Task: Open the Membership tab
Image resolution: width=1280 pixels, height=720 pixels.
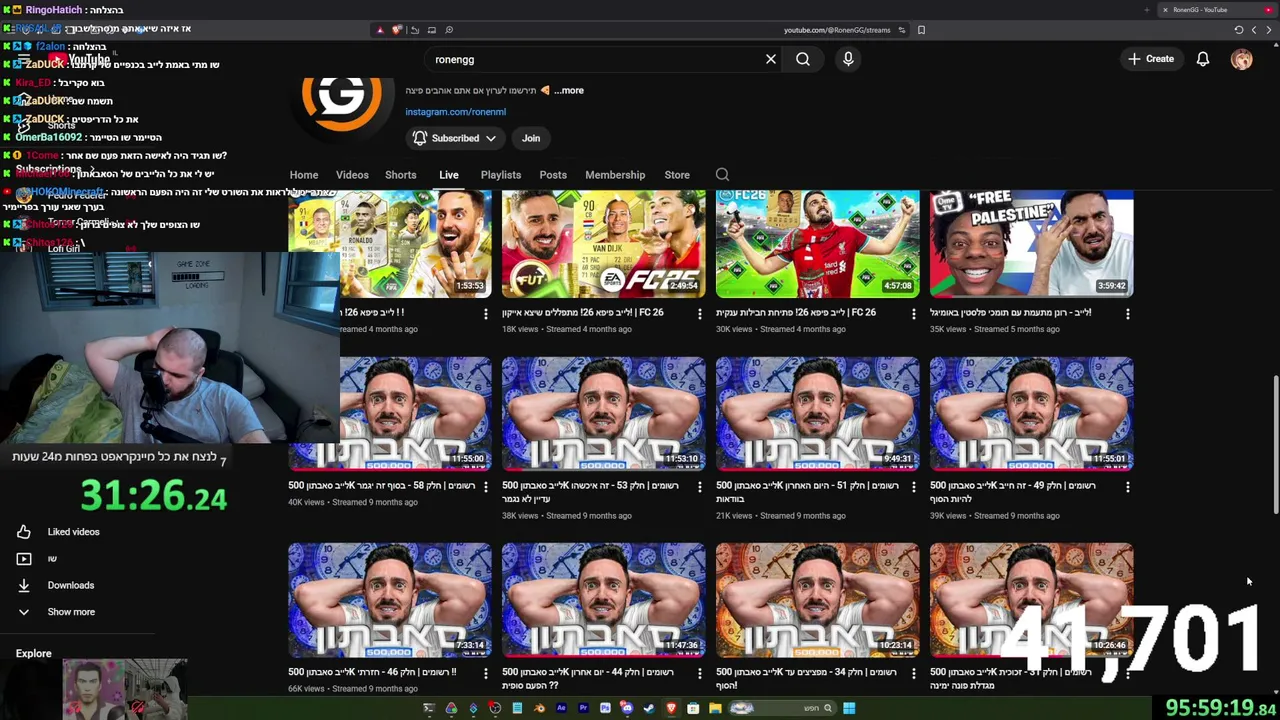Action: pos(615,175)
